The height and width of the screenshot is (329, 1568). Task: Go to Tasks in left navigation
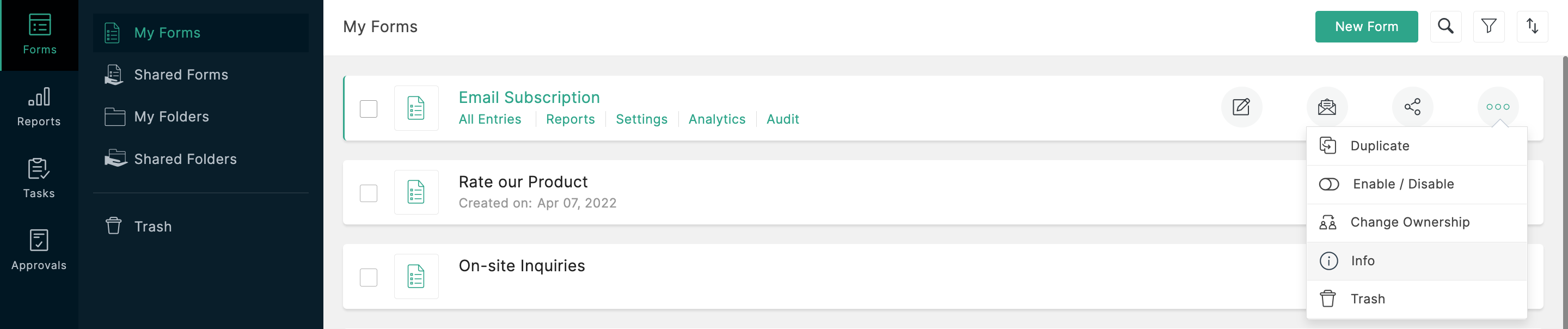click(39, 179)
